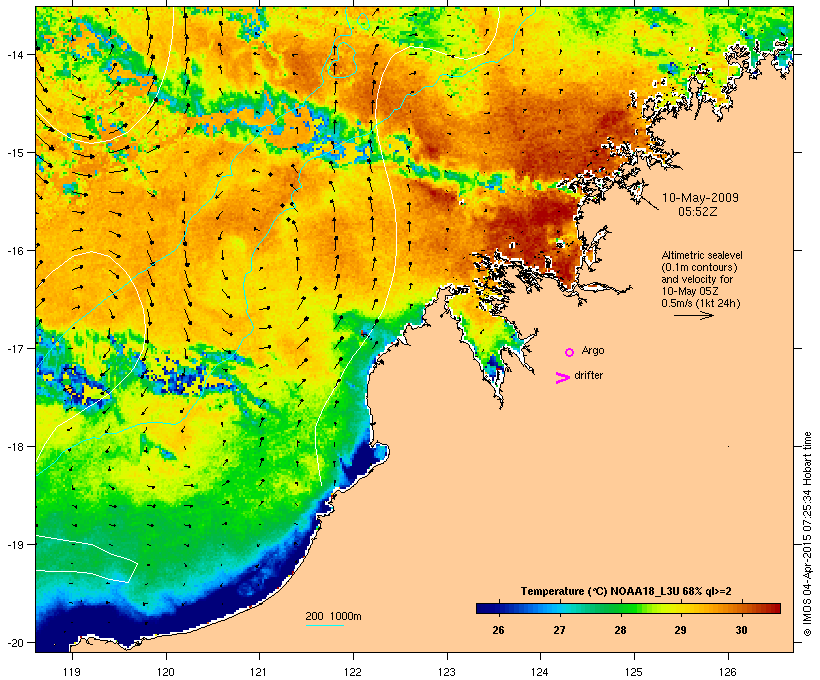This screenshot has width=820, height=680.
Task: Click the '(0.1m contours)' text
Action: coord(699,267)
